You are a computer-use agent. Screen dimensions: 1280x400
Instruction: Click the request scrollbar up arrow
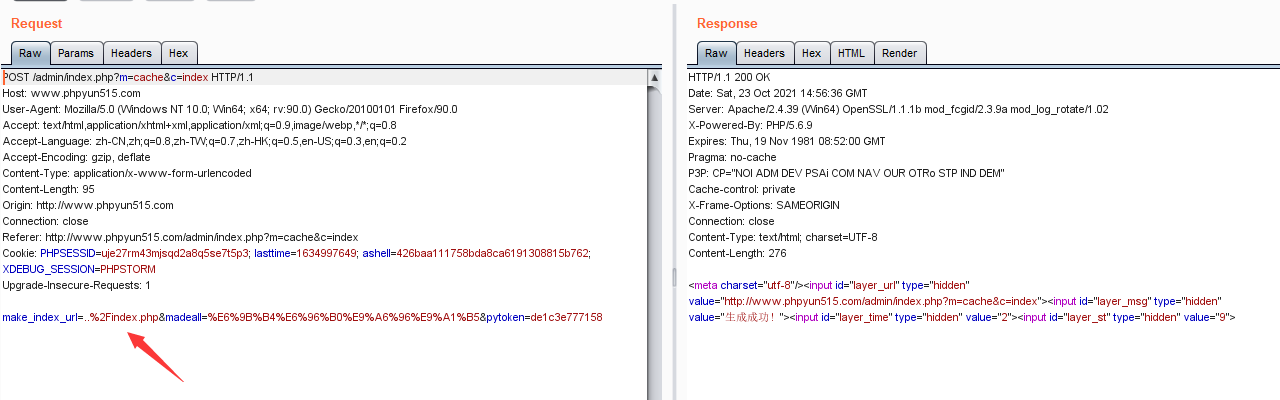point(655,78)
